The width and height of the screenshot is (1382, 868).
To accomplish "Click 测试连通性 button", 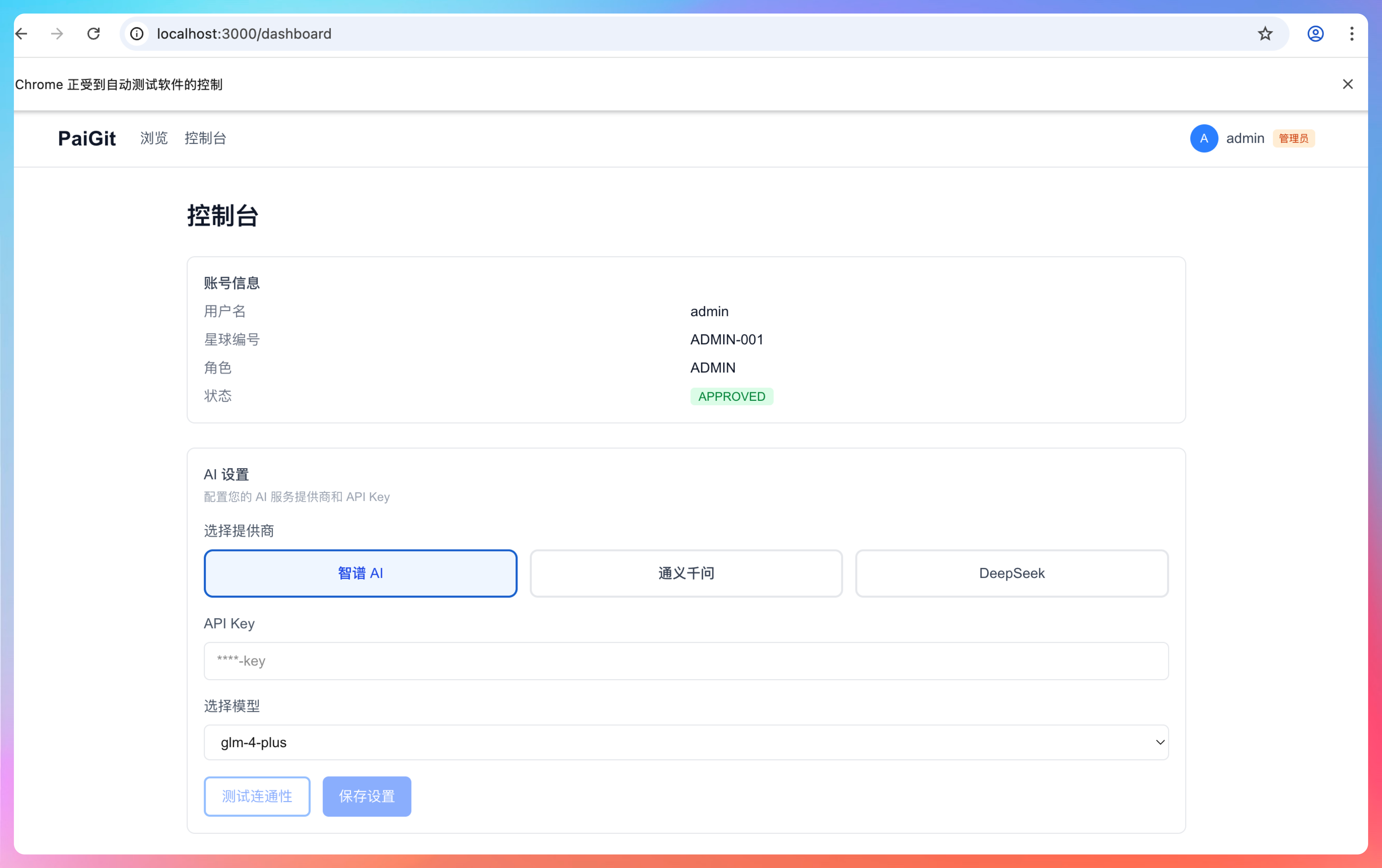I will [256, 796].
